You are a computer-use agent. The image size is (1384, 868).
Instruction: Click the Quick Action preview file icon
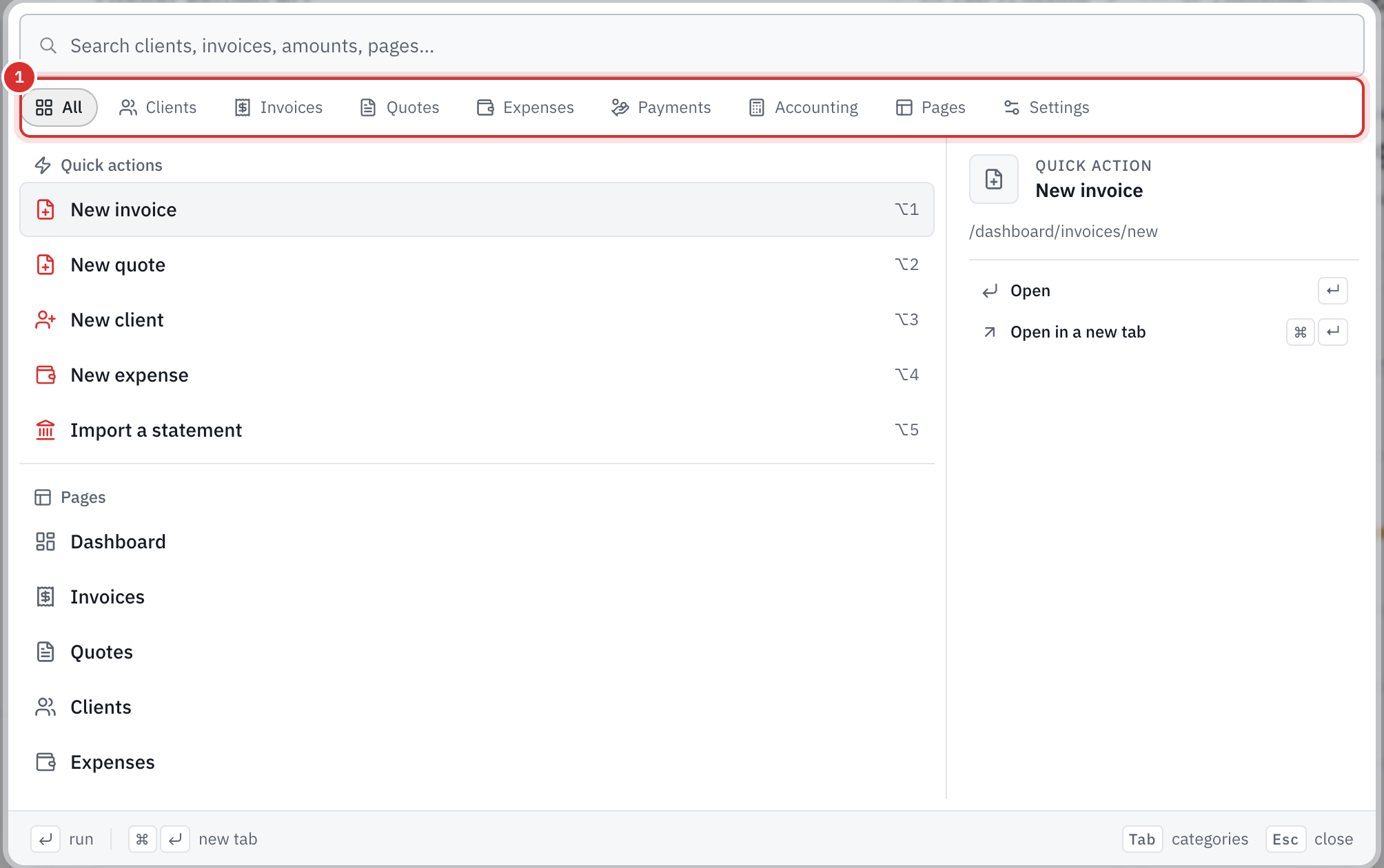click(x=994, y=179)
